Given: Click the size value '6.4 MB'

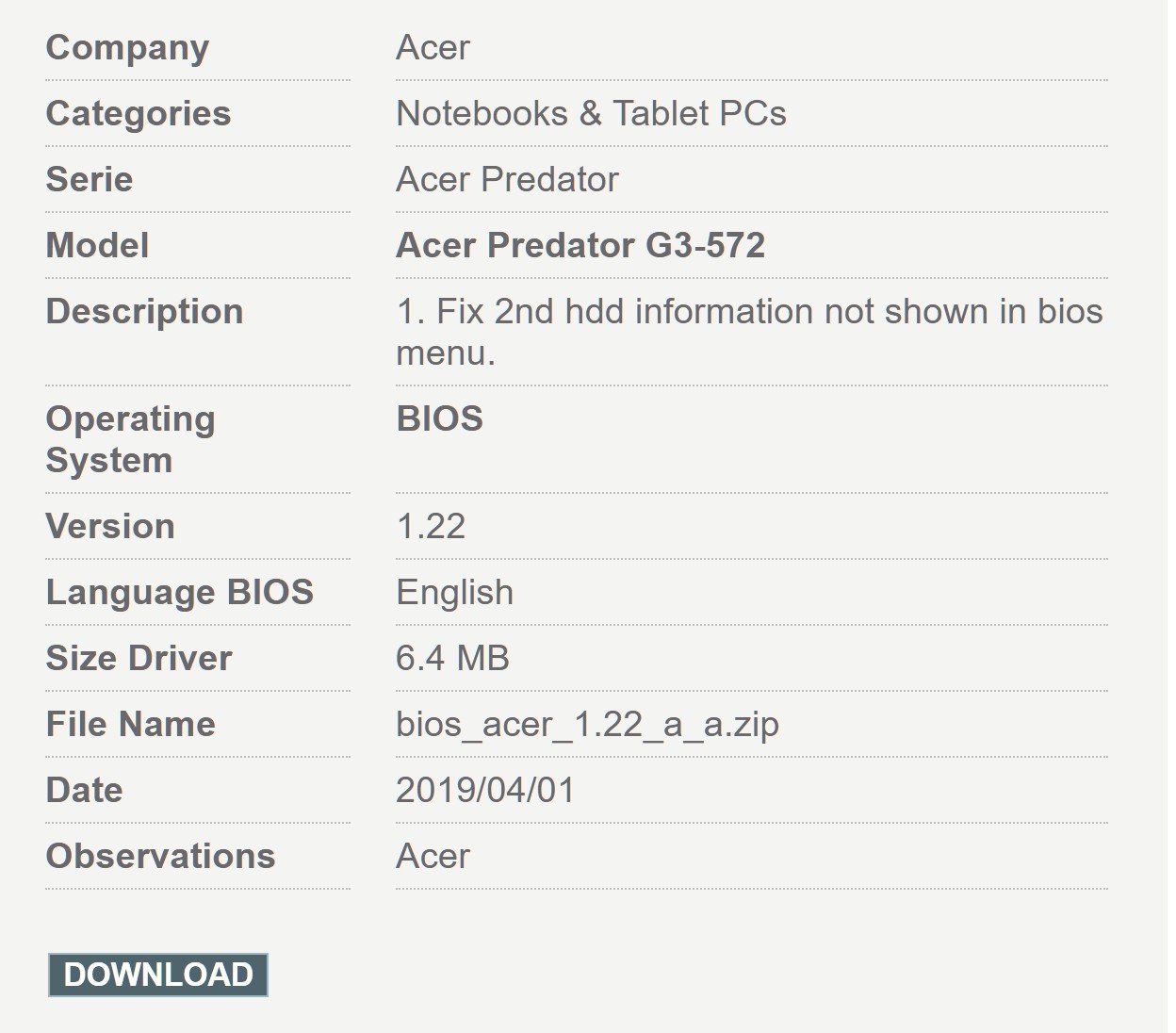Looking at the screenshot, I should [x=452, y=658].
